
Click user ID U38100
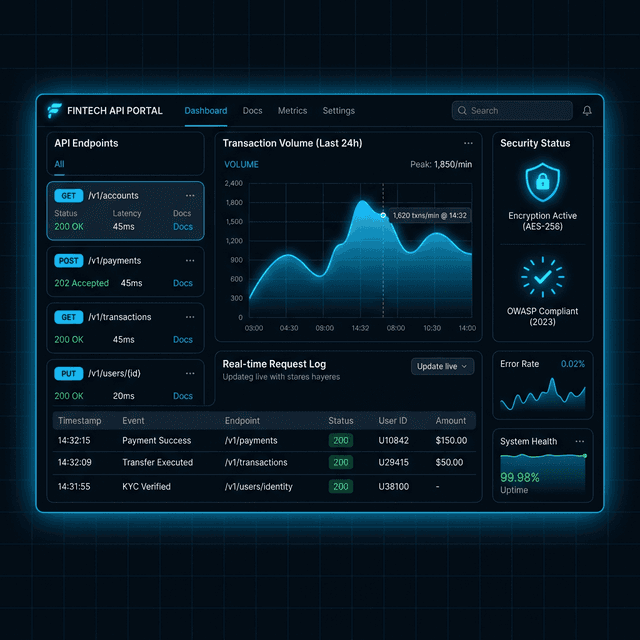click(x=393, y=487)
